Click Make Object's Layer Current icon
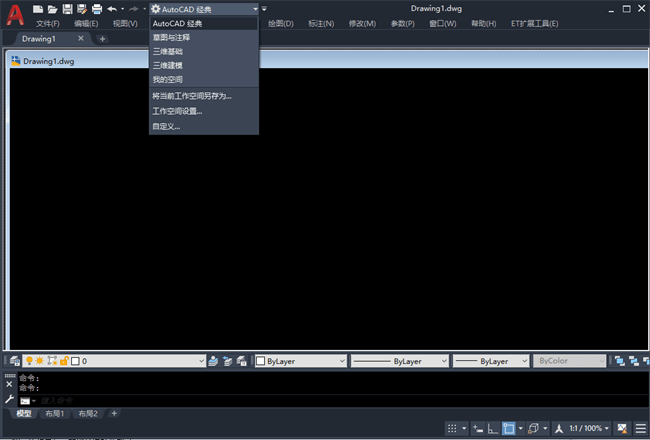Image resolution: width=650 pixels, height=440 pixels. coord(213,361)
